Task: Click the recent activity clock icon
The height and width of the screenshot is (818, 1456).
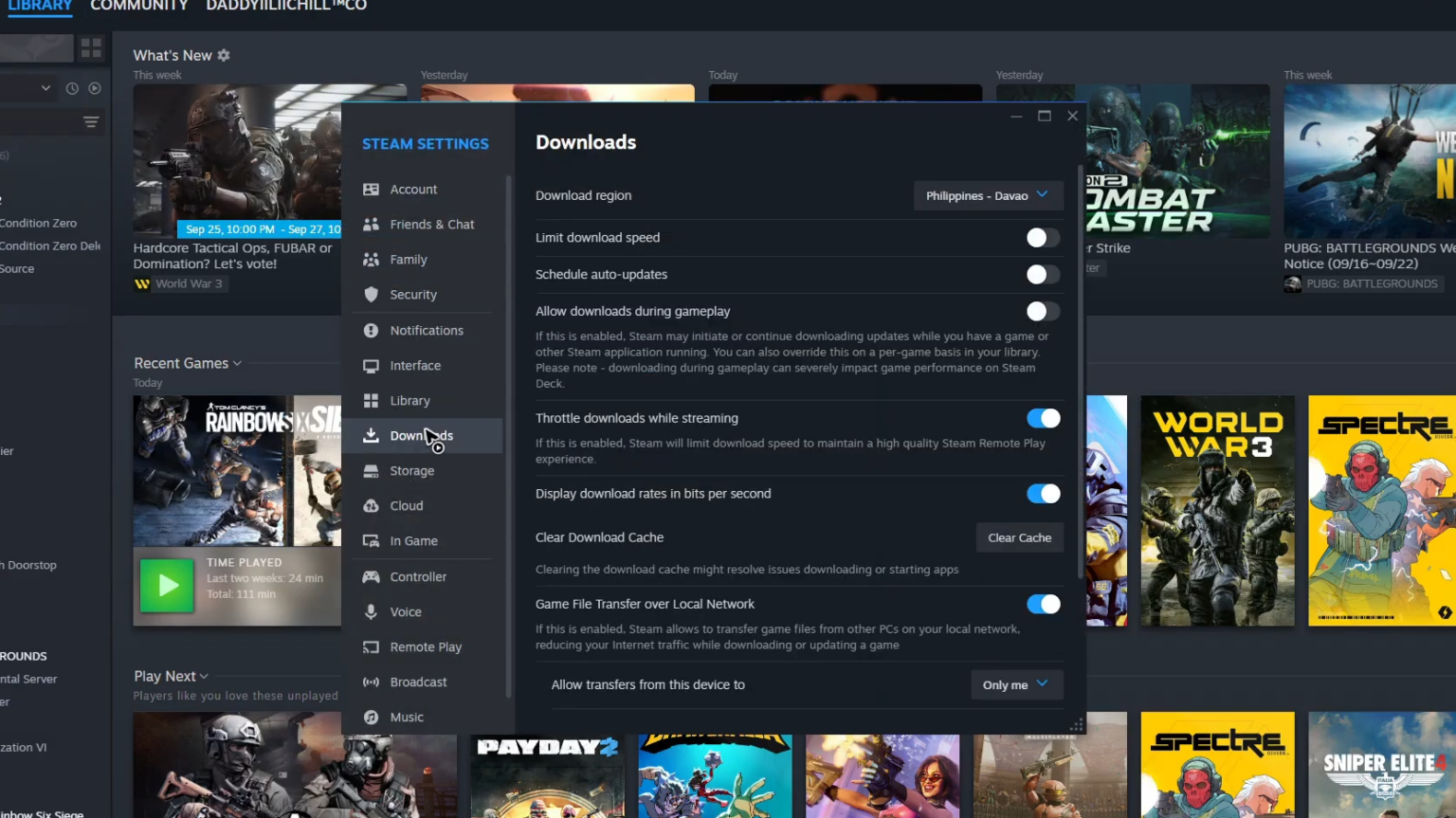Action: point(72,88)
